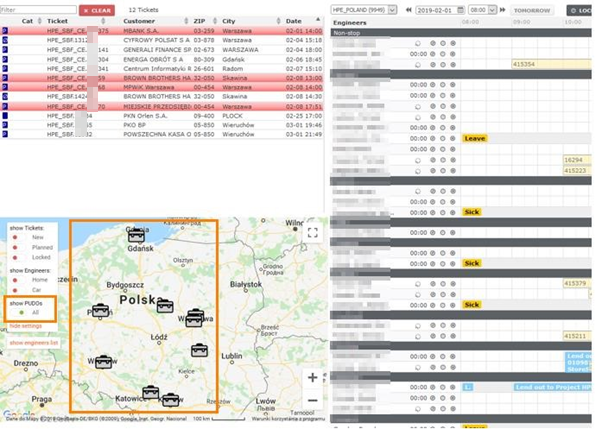Click the category icon of MIEJSKIE PRZEDSIĘB ticket
This screenshot has width=602, height=429.
click(x=5, y=106)
